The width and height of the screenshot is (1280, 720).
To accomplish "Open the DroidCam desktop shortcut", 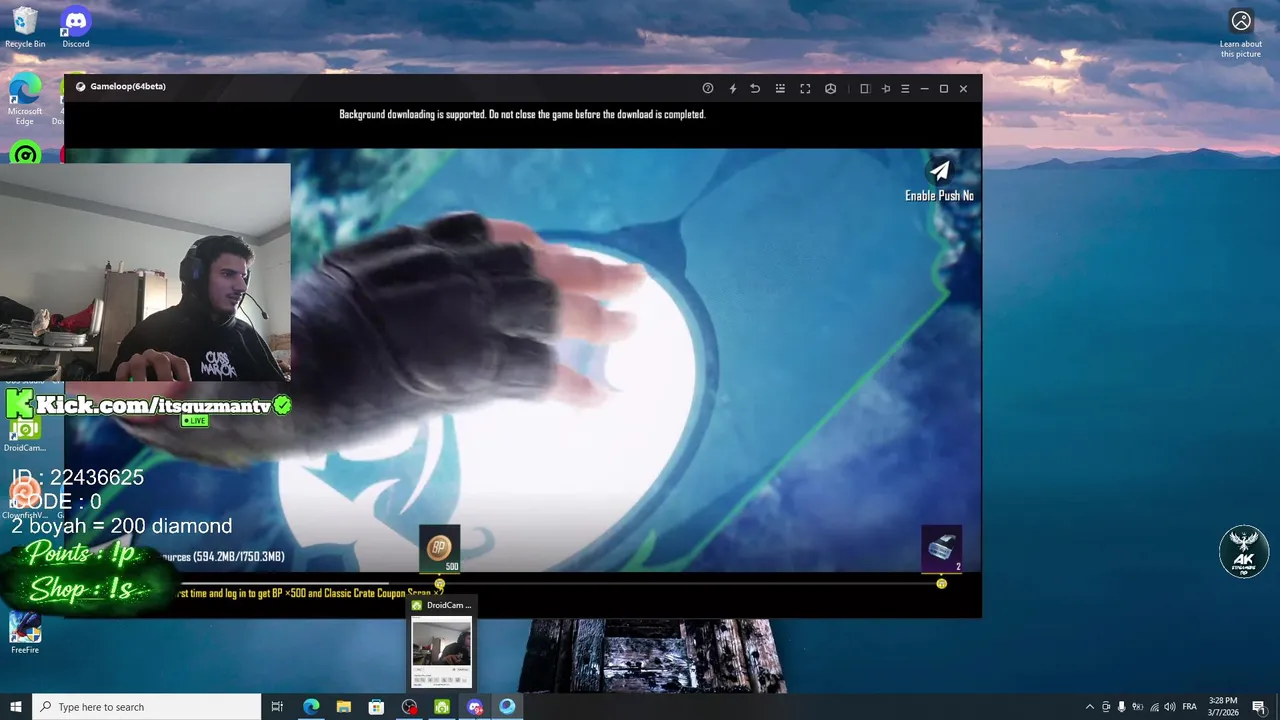I will [x=25, y=434].
